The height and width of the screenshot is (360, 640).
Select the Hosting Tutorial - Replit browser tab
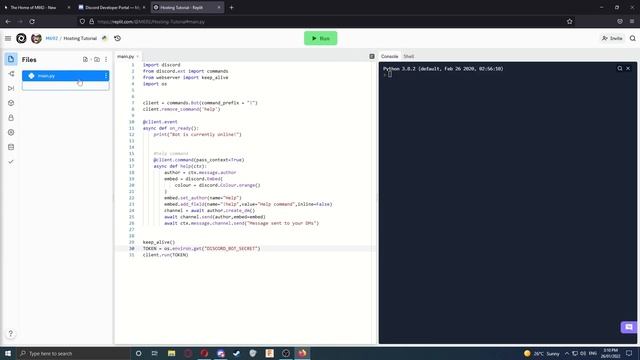pyautogui.click(x=187, y=7)
